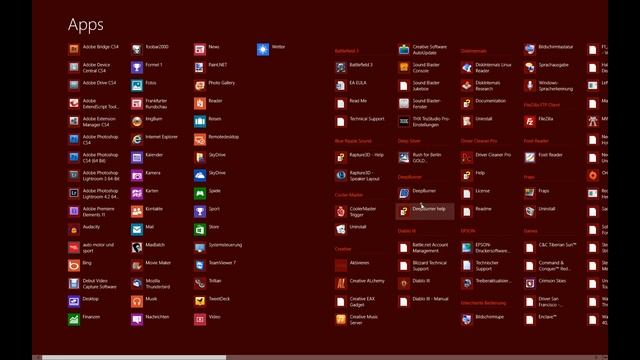Open EA EULA document
The height and width of the screenshot is (360, 640).
pos(351,85)
